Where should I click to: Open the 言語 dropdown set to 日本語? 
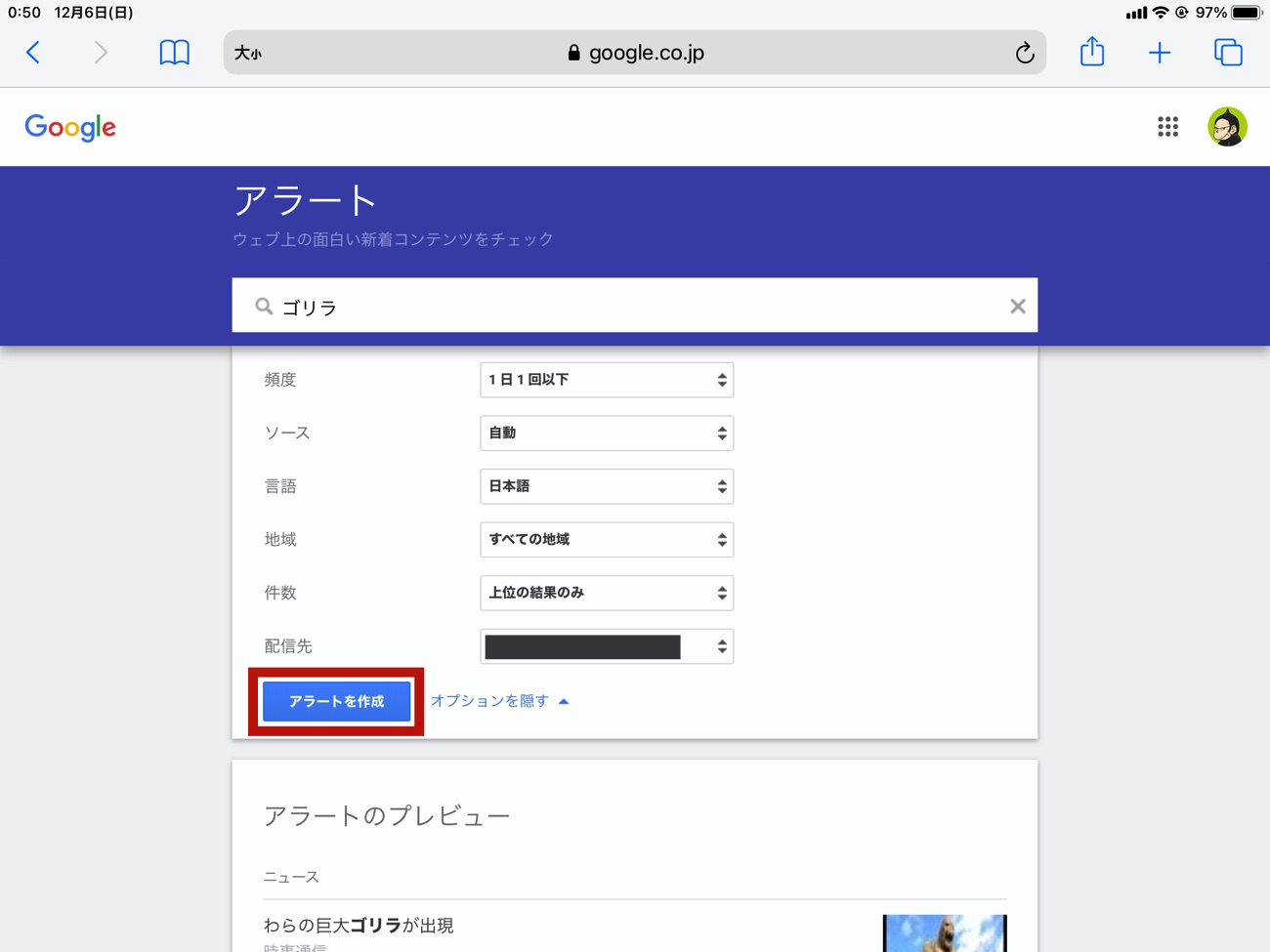[x=607, y=486]
